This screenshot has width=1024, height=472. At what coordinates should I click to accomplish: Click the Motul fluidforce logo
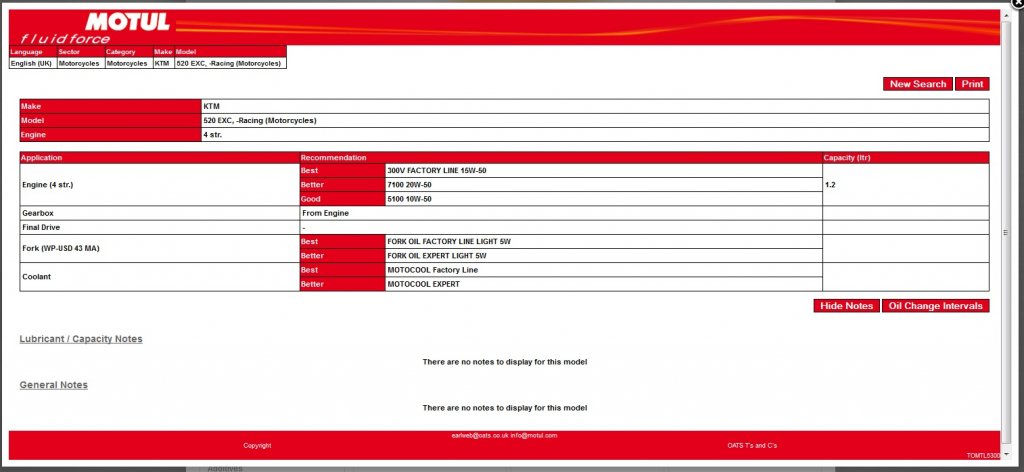coord(95,27)
